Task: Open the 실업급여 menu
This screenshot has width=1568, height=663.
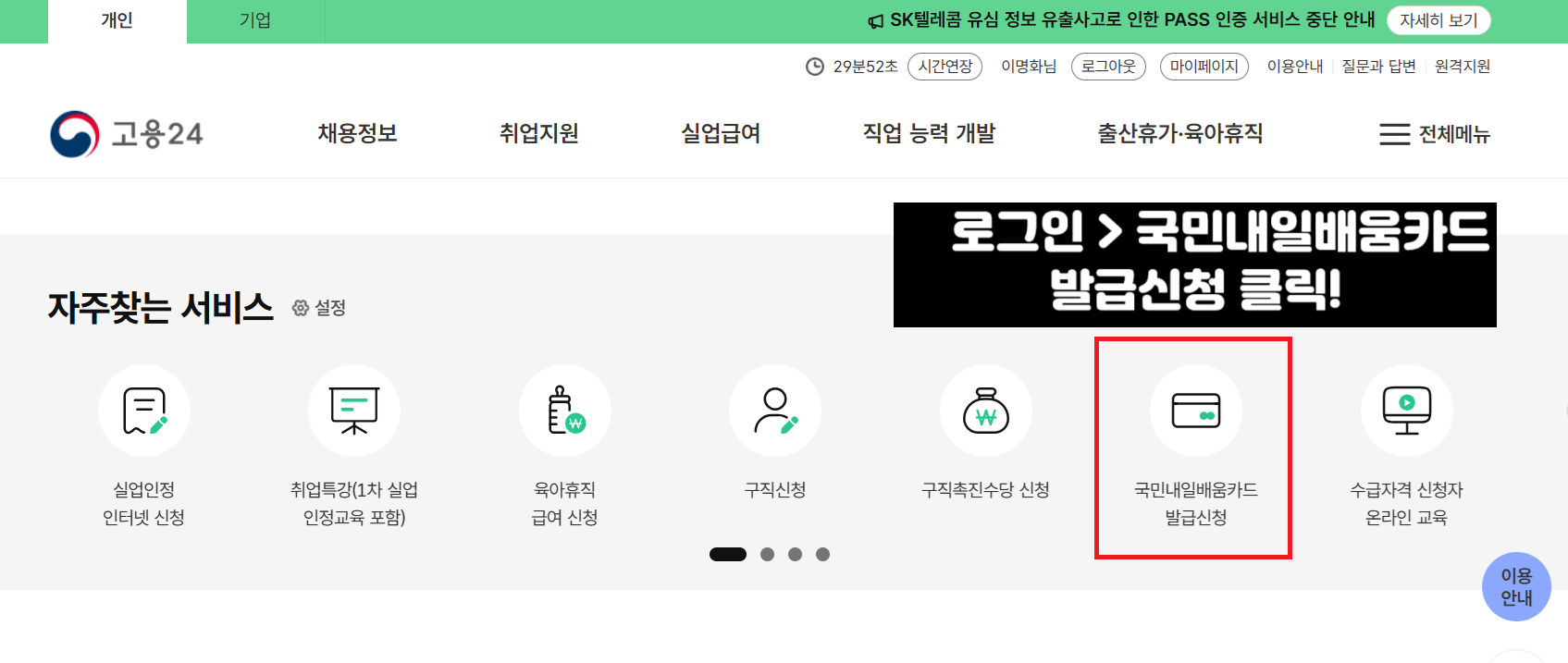Action: coord(721,133)
